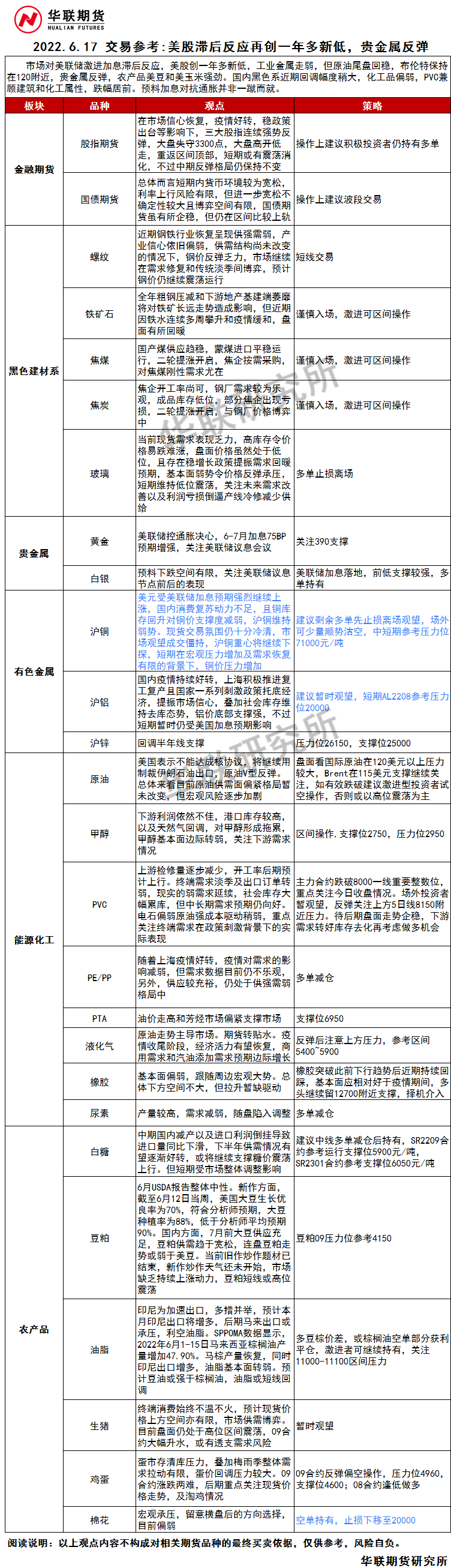Screen dimensions: 451x1568
Task: Select the 油脂 product cell
Action: click(99, 1350)
